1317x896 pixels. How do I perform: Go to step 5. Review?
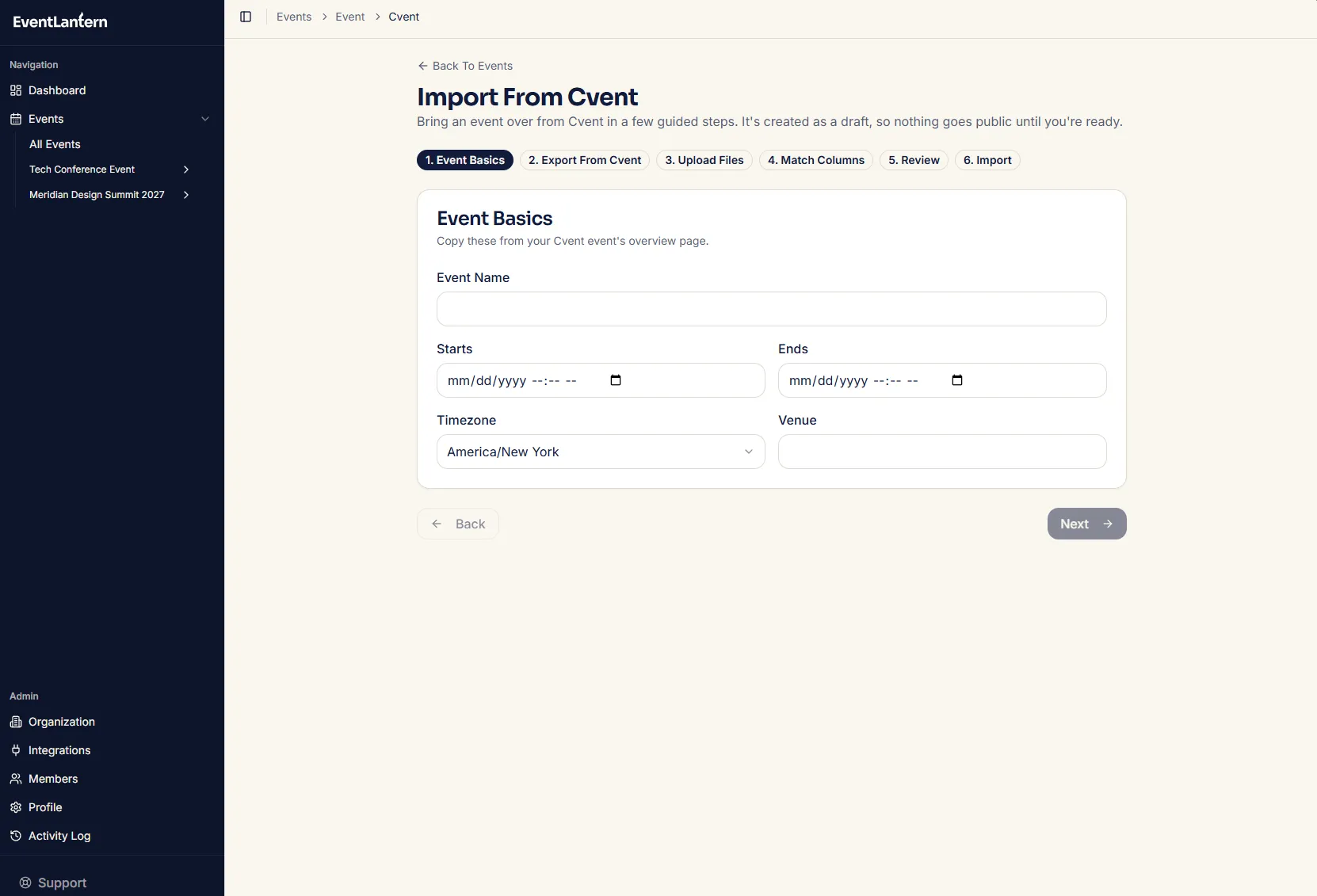[x=914, y=160]
